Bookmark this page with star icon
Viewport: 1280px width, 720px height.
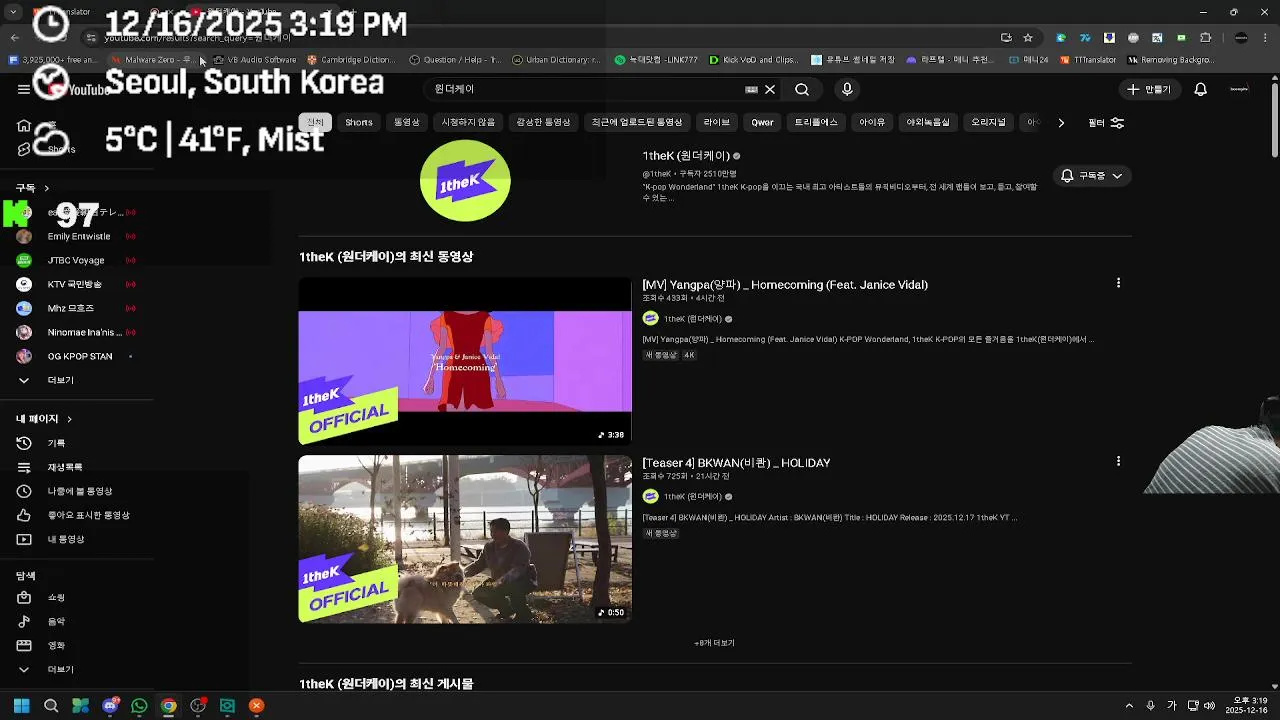click(1028, 38)
